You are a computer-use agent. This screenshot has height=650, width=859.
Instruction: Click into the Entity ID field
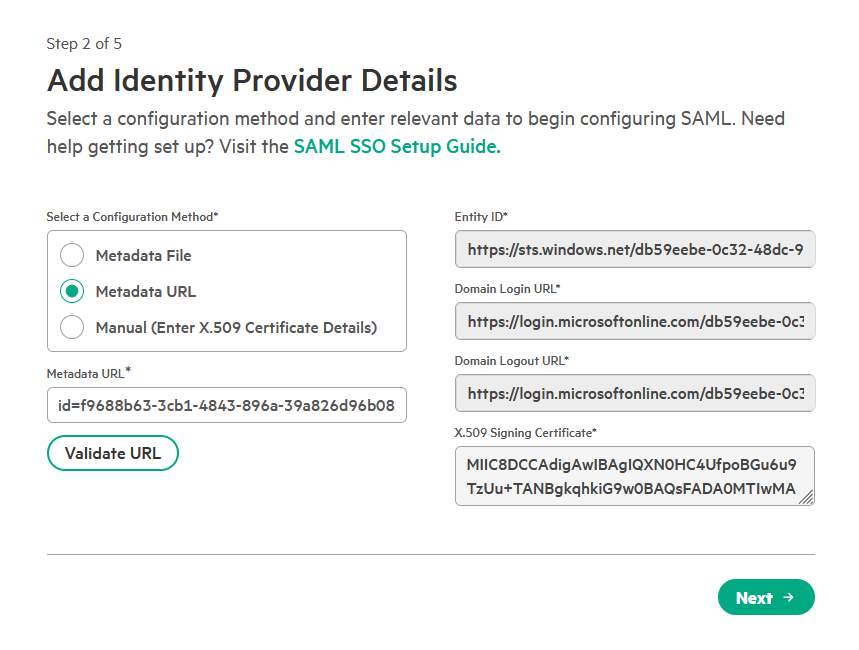[x=634, y=249]
